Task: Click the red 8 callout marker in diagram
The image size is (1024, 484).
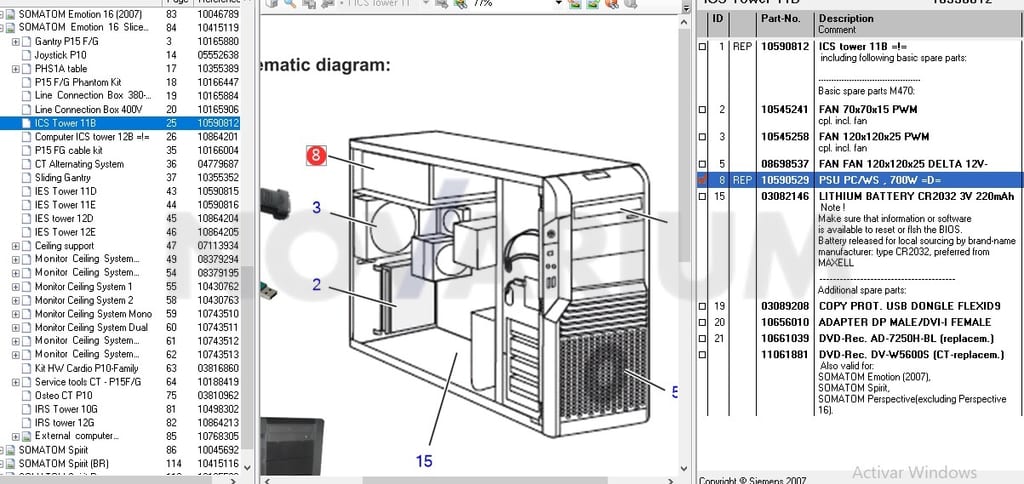Action: coord(316,155)
